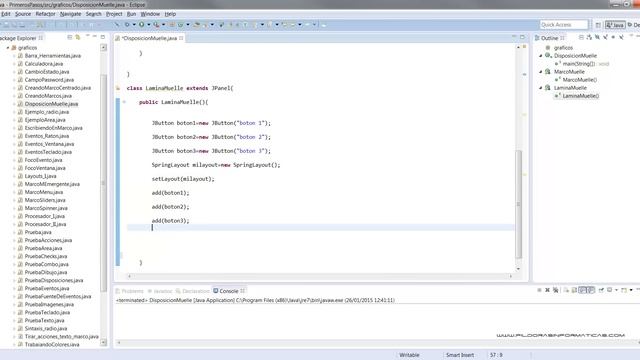Open the Search menu
The image size is (640, 360).
tap(93, 14)
